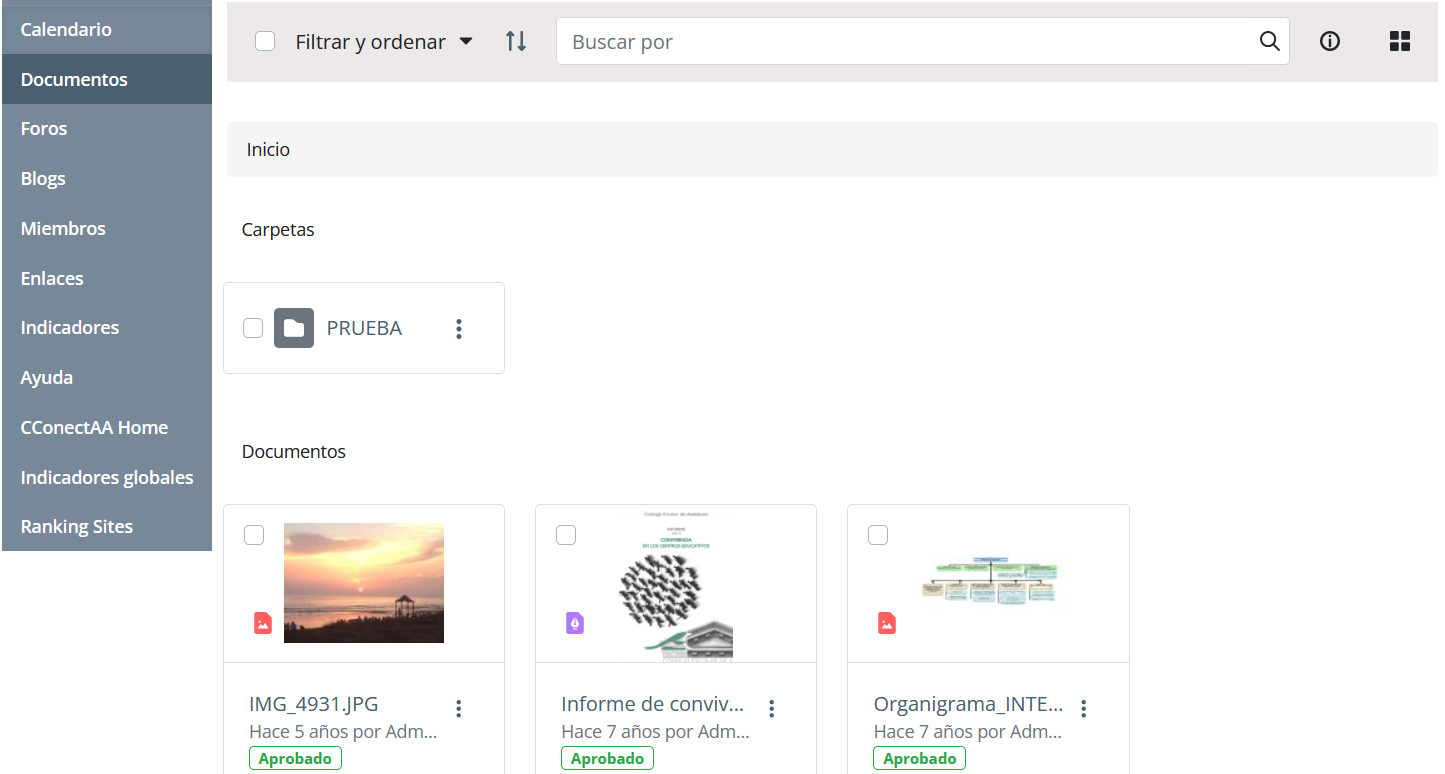Focus the Buscar por search field
Viewport: 1445px width, 774px height.
coord(905,42)
